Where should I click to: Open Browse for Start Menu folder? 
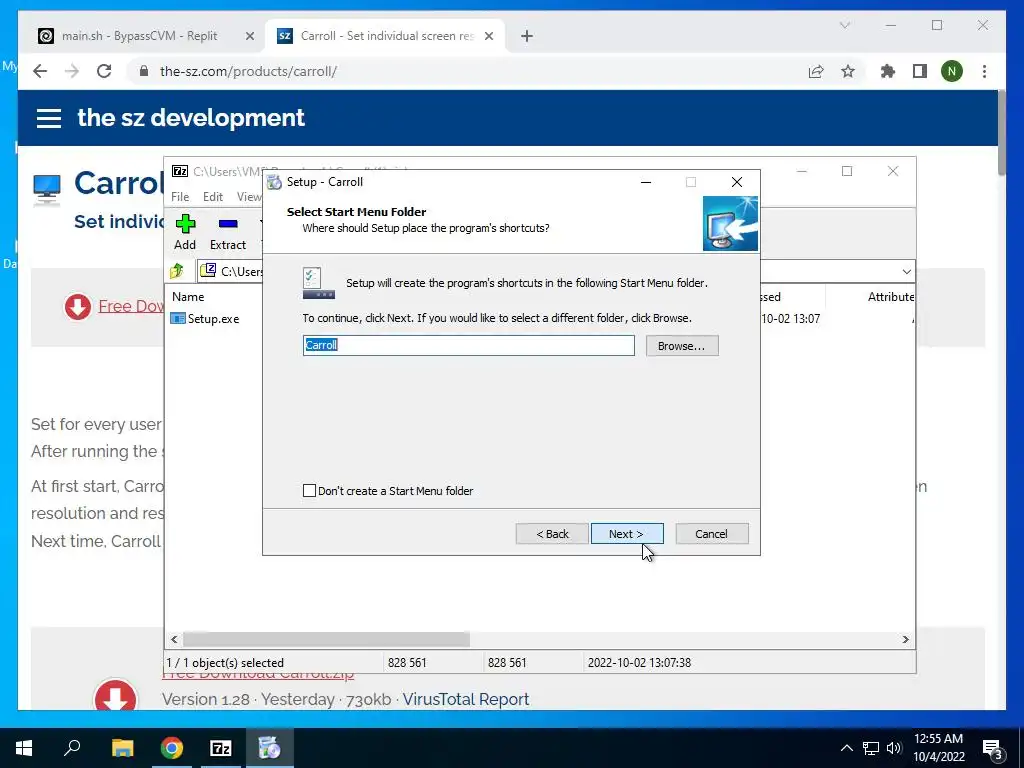click(682, 345)
